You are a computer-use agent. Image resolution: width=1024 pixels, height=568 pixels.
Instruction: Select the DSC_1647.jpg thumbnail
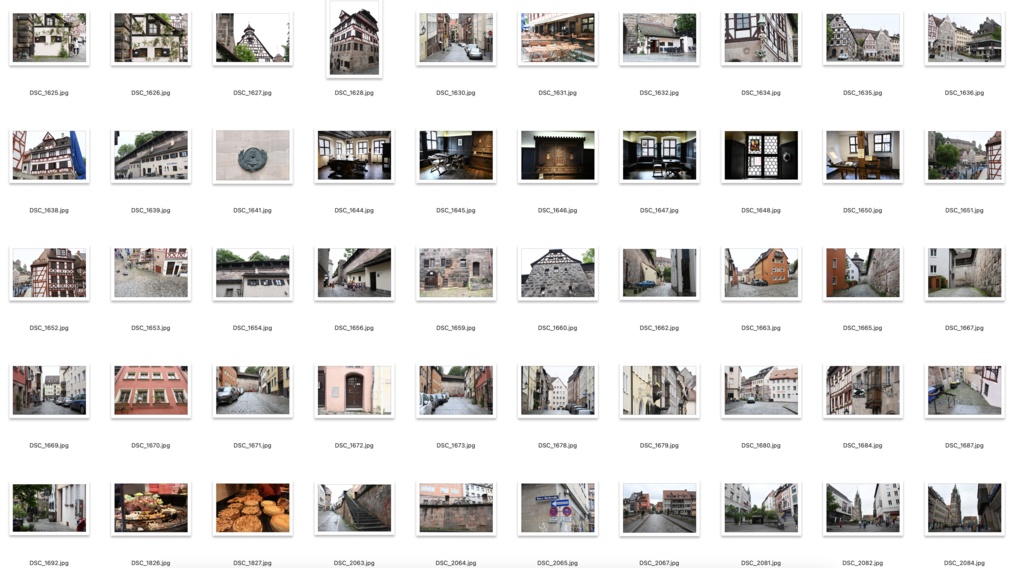pyautogui.click(x=659, y=155)
